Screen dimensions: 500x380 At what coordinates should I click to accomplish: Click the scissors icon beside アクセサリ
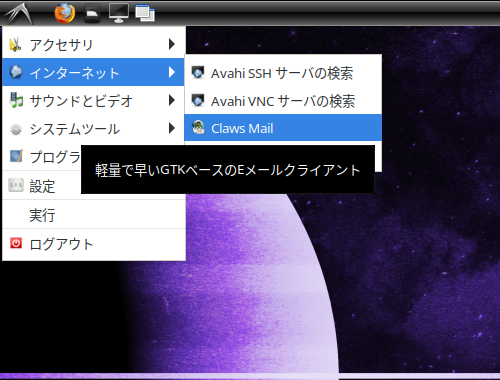[15, 45]
